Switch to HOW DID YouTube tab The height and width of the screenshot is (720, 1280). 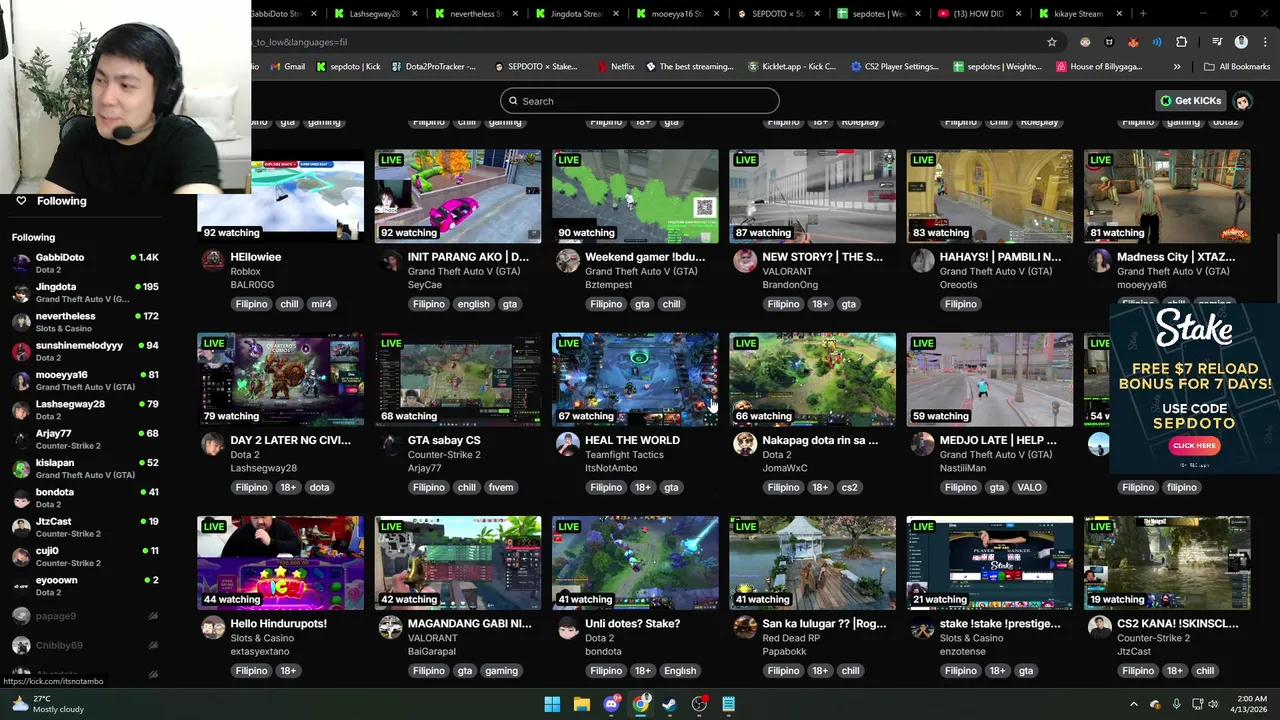tap(978, 14)
